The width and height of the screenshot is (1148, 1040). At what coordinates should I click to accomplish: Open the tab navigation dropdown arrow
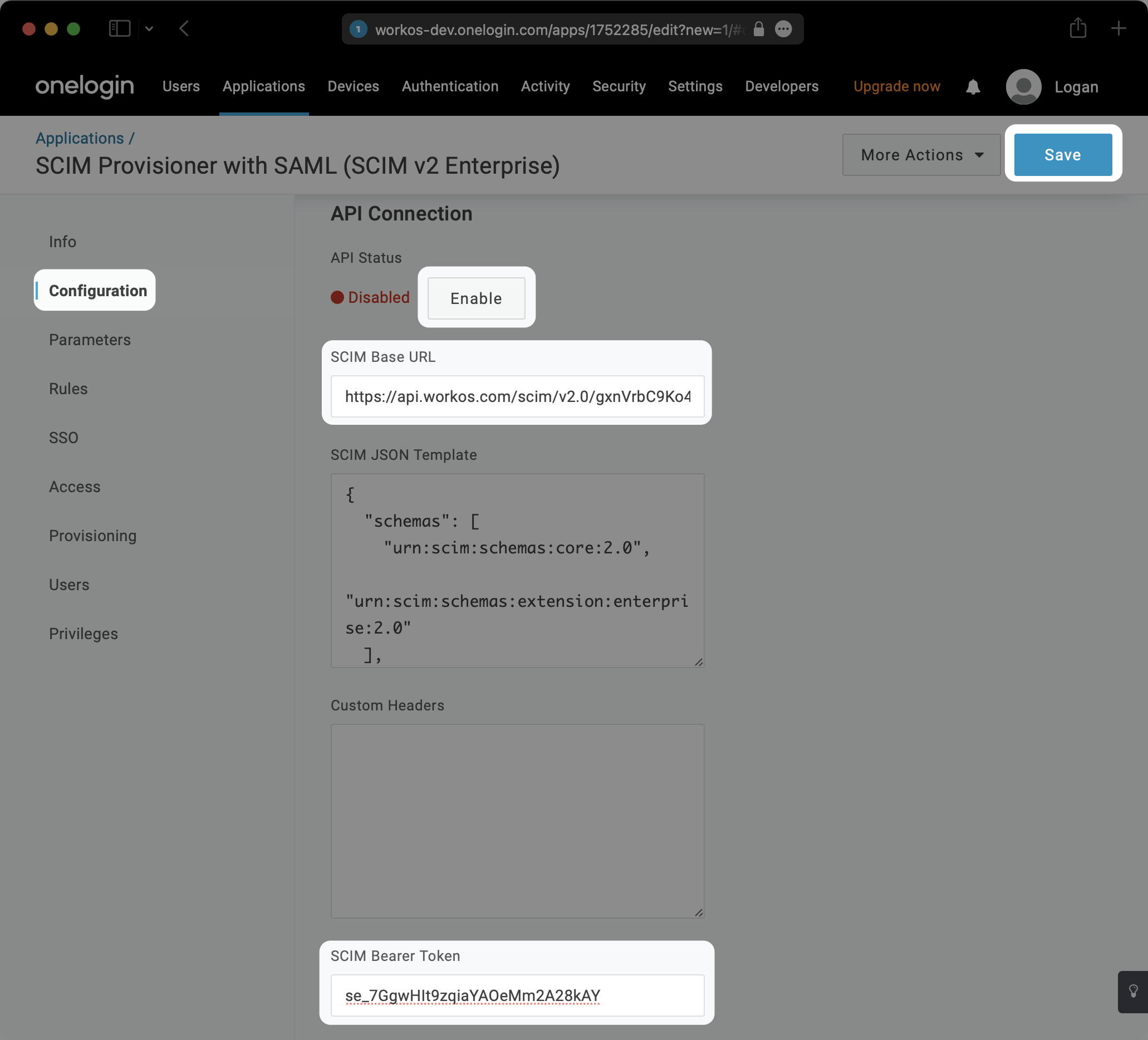(149, 29)
